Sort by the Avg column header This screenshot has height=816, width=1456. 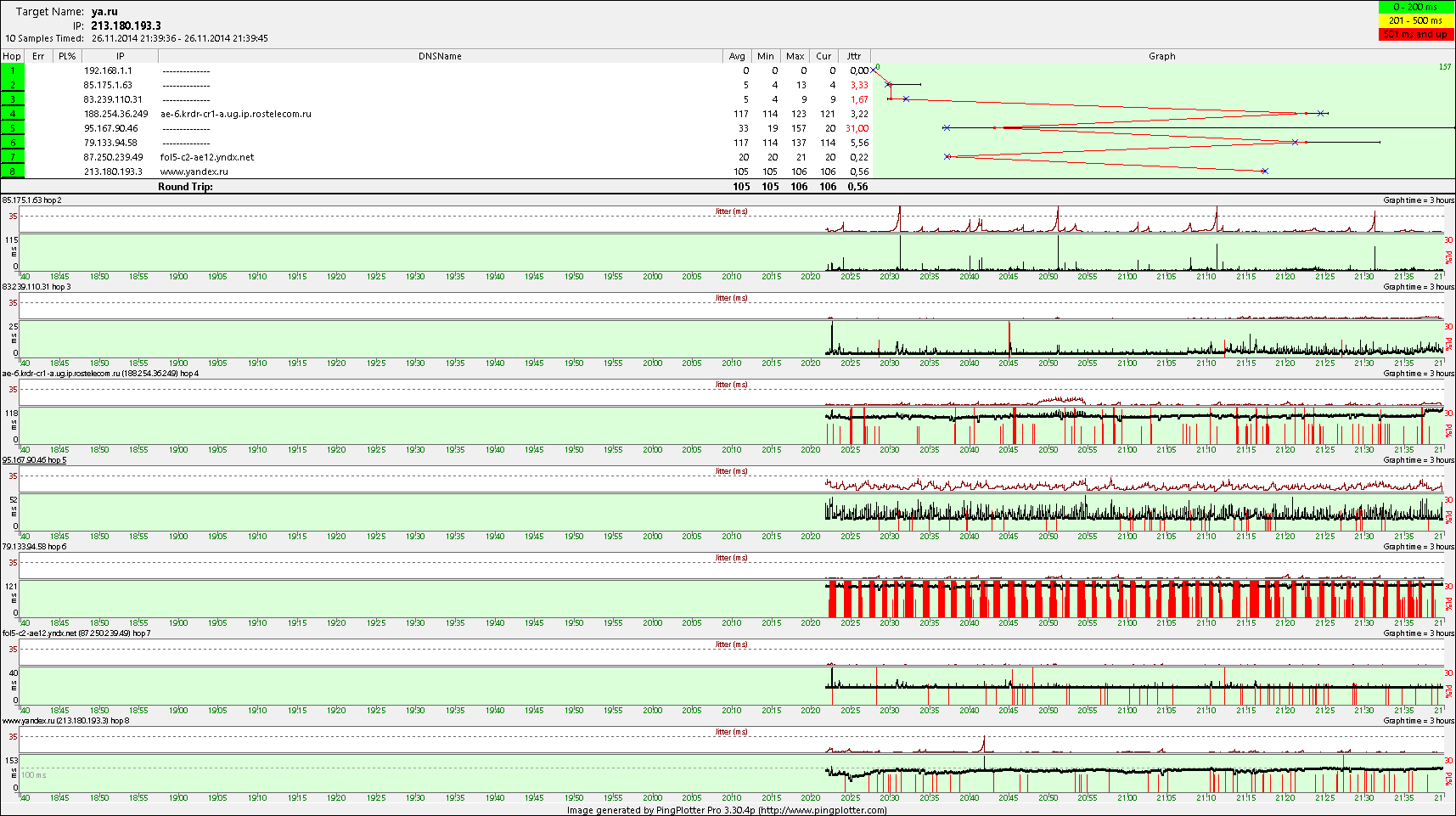pyautogui.click(x=737, y=56)
